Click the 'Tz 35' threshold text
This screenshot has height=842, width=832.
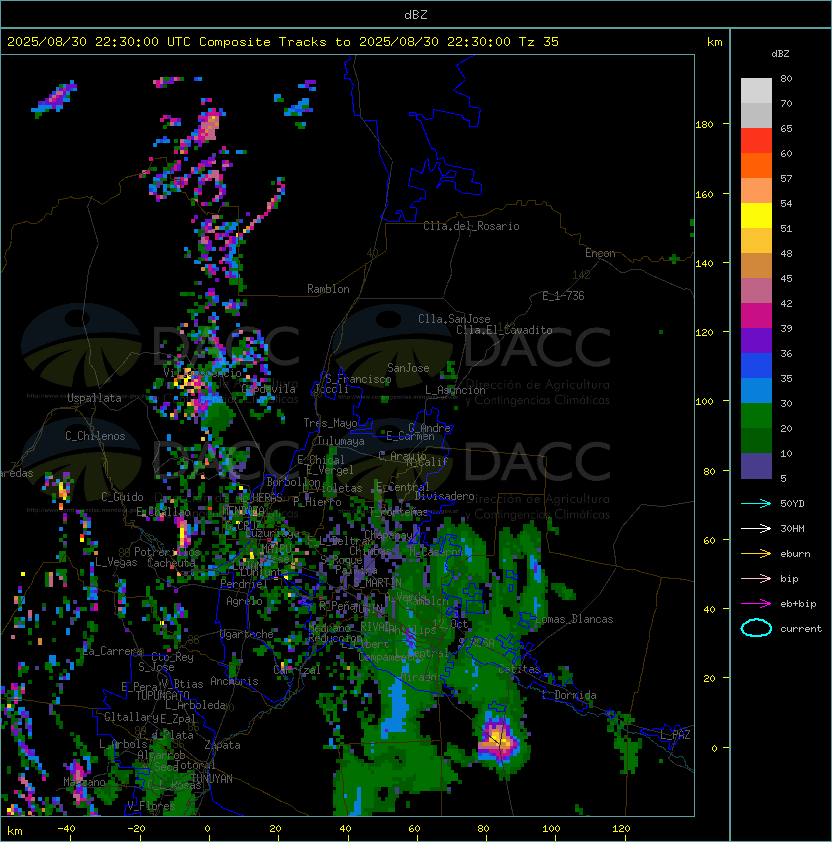click(539, 42)
